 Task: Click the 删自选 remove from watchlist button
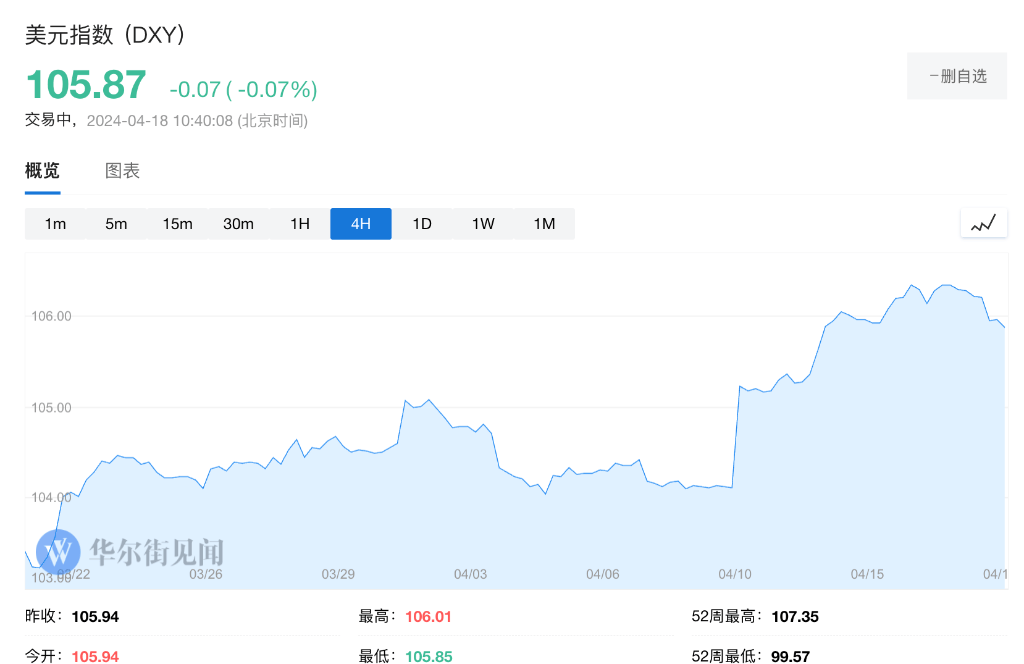pos(957,76)
